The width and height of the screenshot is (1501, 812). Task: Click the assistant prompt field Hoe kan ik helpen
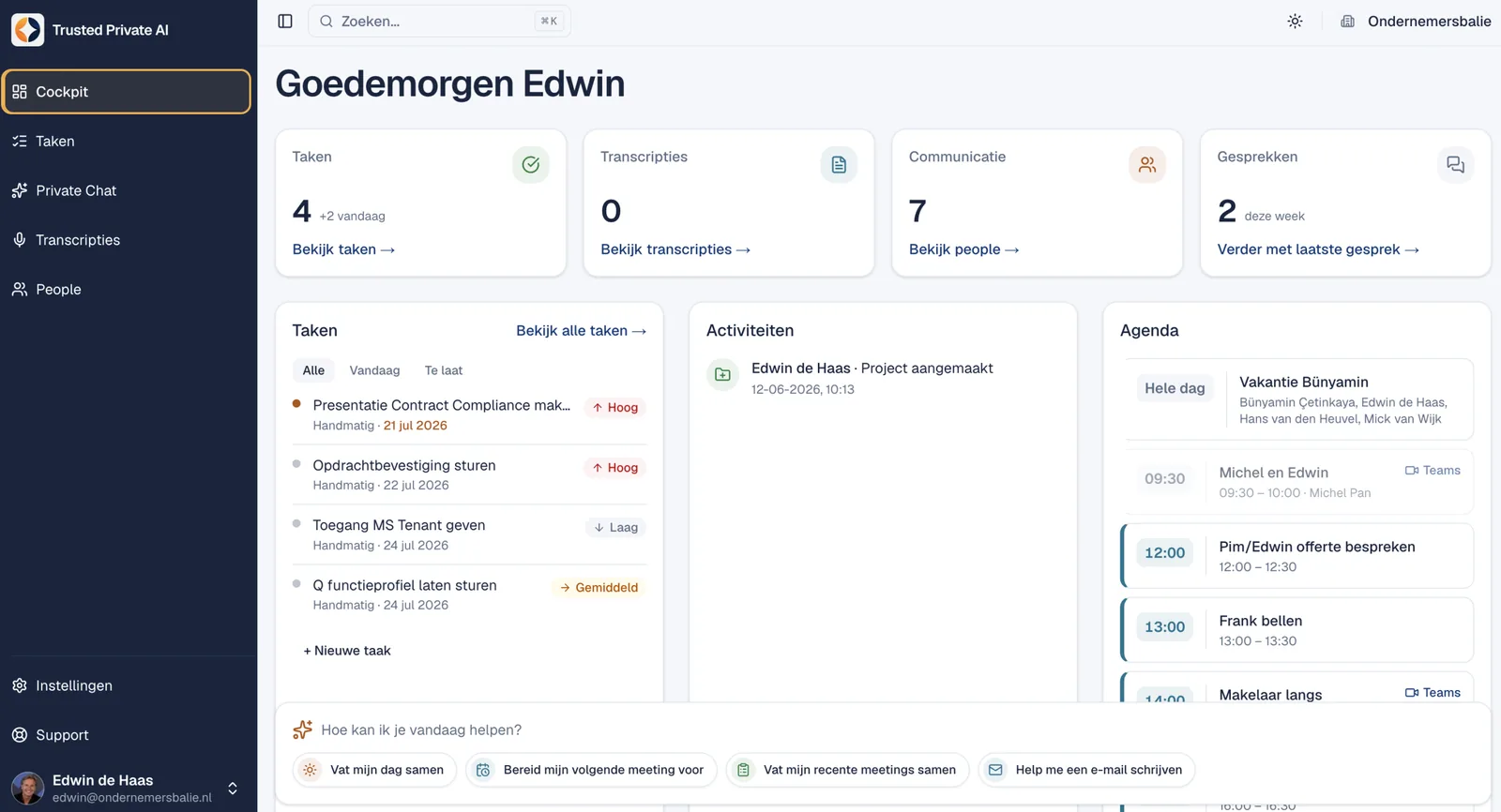882,729
